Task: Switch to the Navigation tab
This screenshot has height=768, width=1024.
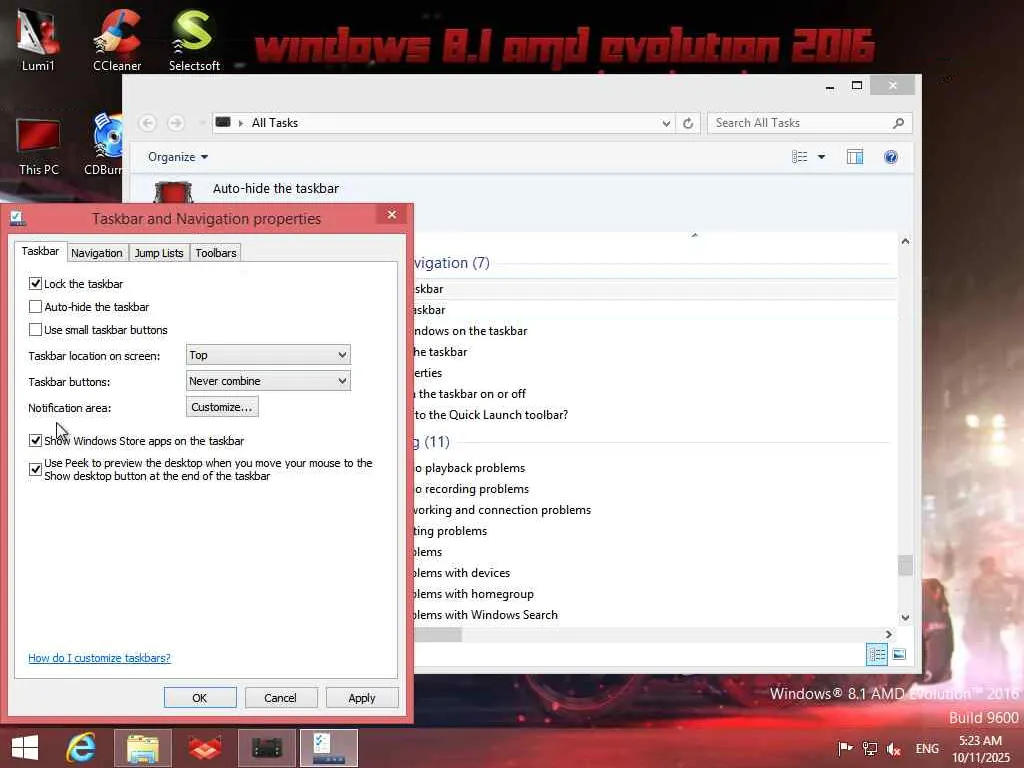Action: pos(97,253)
